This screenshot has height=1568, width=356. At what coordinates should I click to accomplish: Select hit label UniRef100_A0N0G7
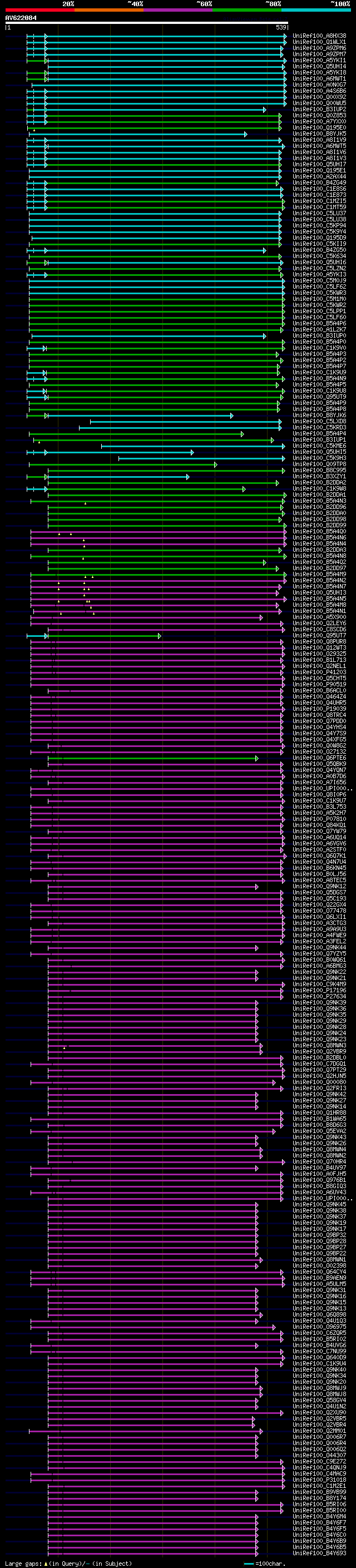pyautogui.click(x=319, y=85)
